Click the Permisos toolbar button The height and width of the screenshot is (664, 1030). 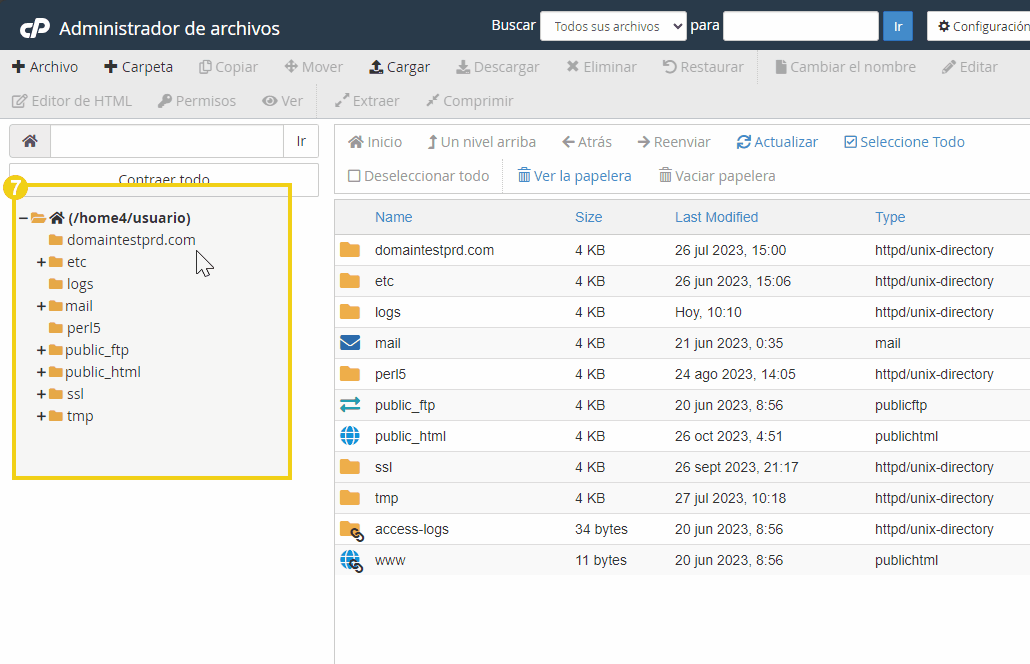196,101
